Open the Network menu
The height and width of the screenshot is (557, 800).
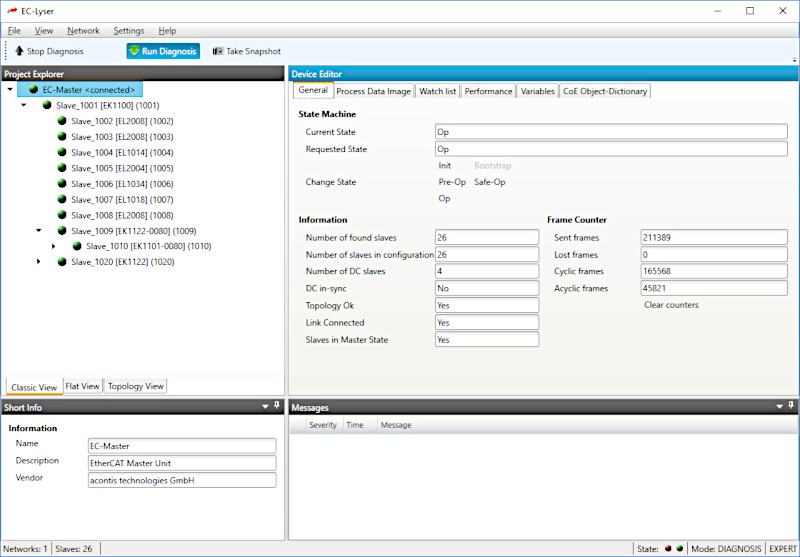[83, 31]
